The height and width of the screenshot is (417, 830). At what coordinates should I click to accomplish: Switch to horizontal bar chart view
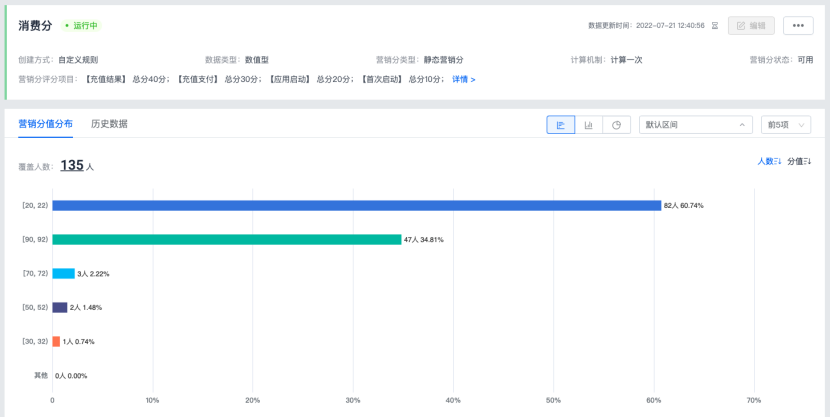(x=560, y=125)
